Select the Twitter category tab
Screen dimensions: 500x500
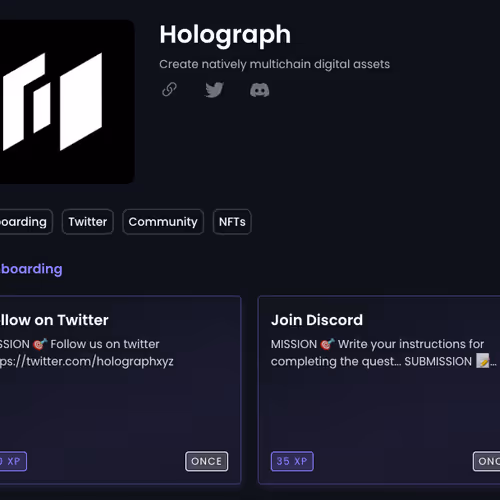coord(88,222)
